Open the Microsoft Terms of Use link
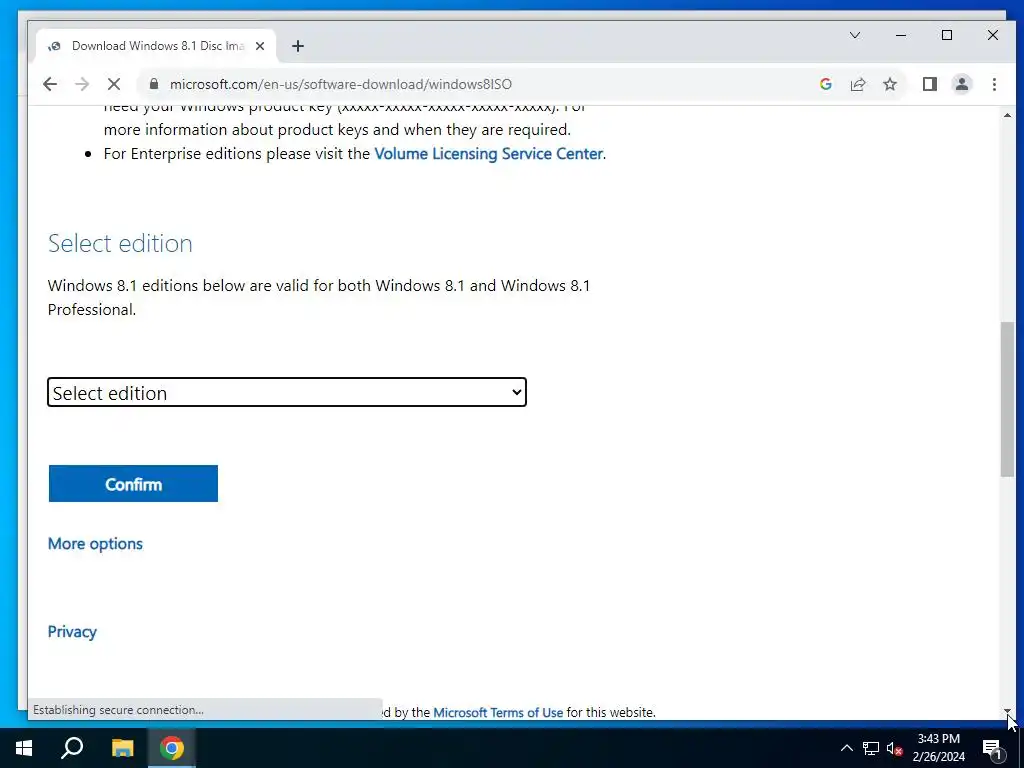 coord(498,712)
